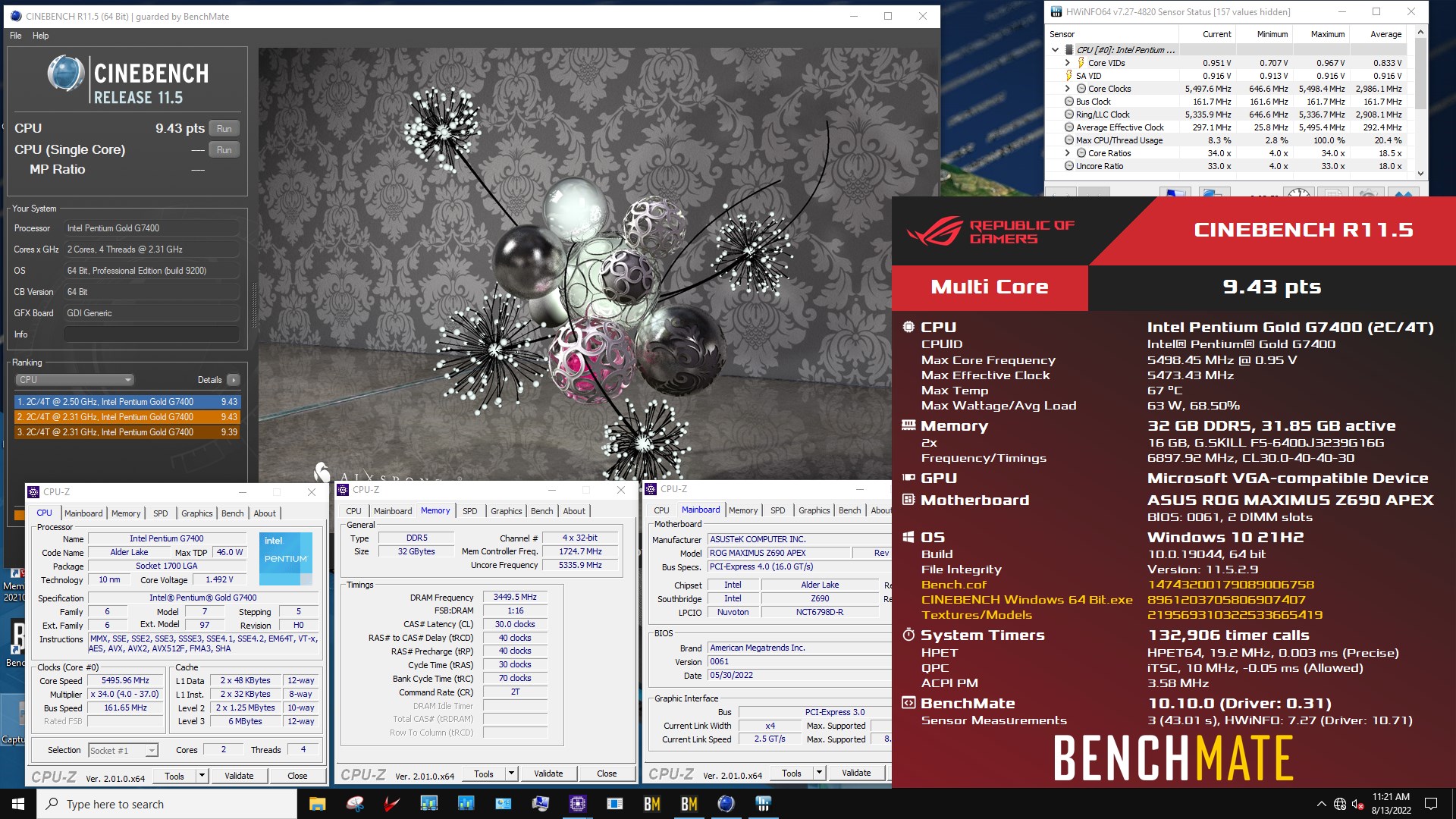Open the notification center icon
Image resolution: width=1456 pixels, height=819 pixels.
(x=1431, y=804)
